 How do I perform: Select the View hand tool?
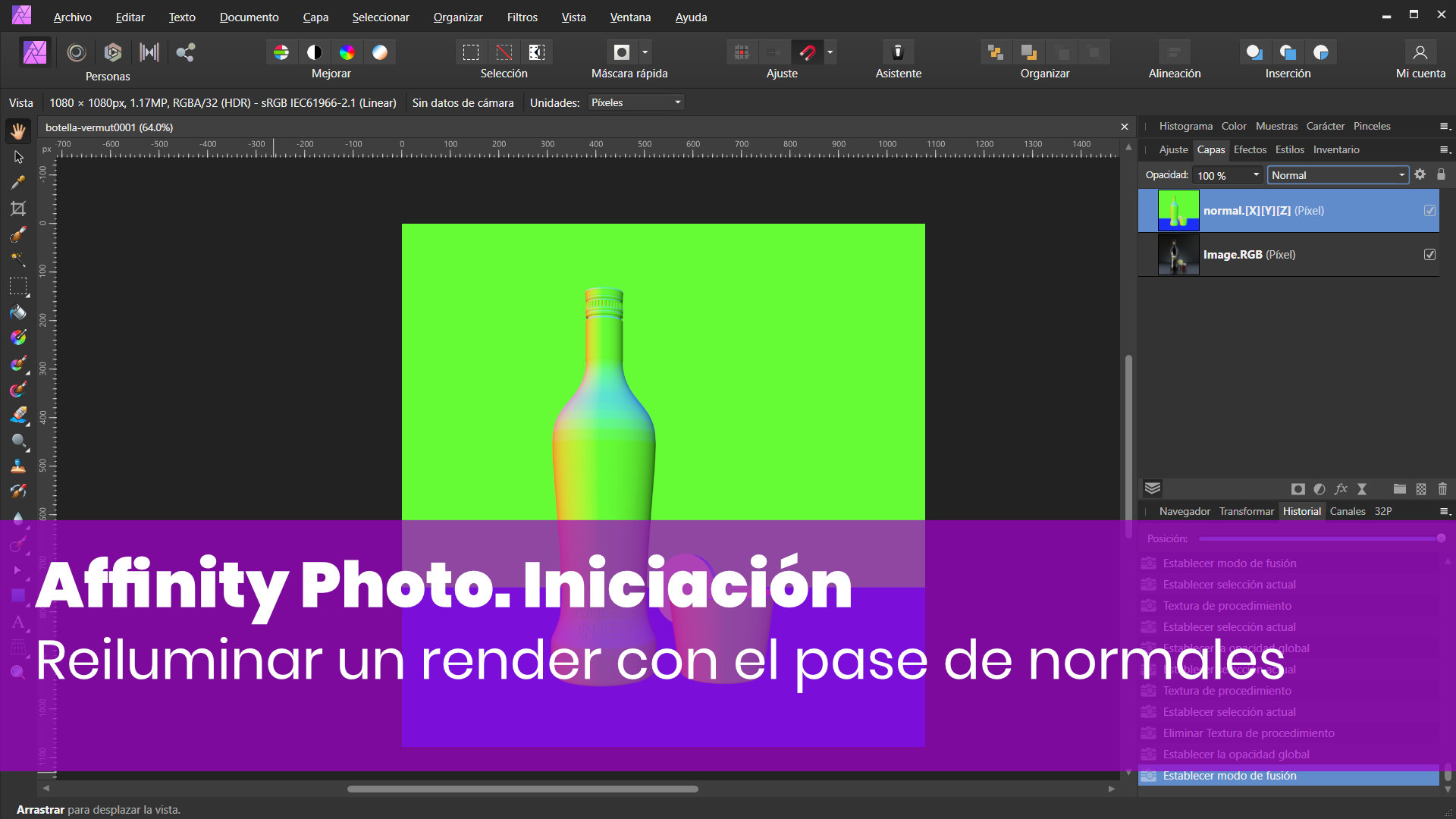(x=18, y=131)
